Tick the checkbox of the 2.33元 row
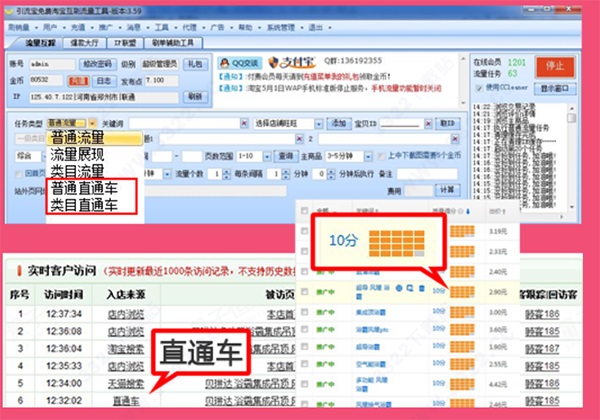The height and width of the screenshot is (420, 600). click(x=305, y=251)
